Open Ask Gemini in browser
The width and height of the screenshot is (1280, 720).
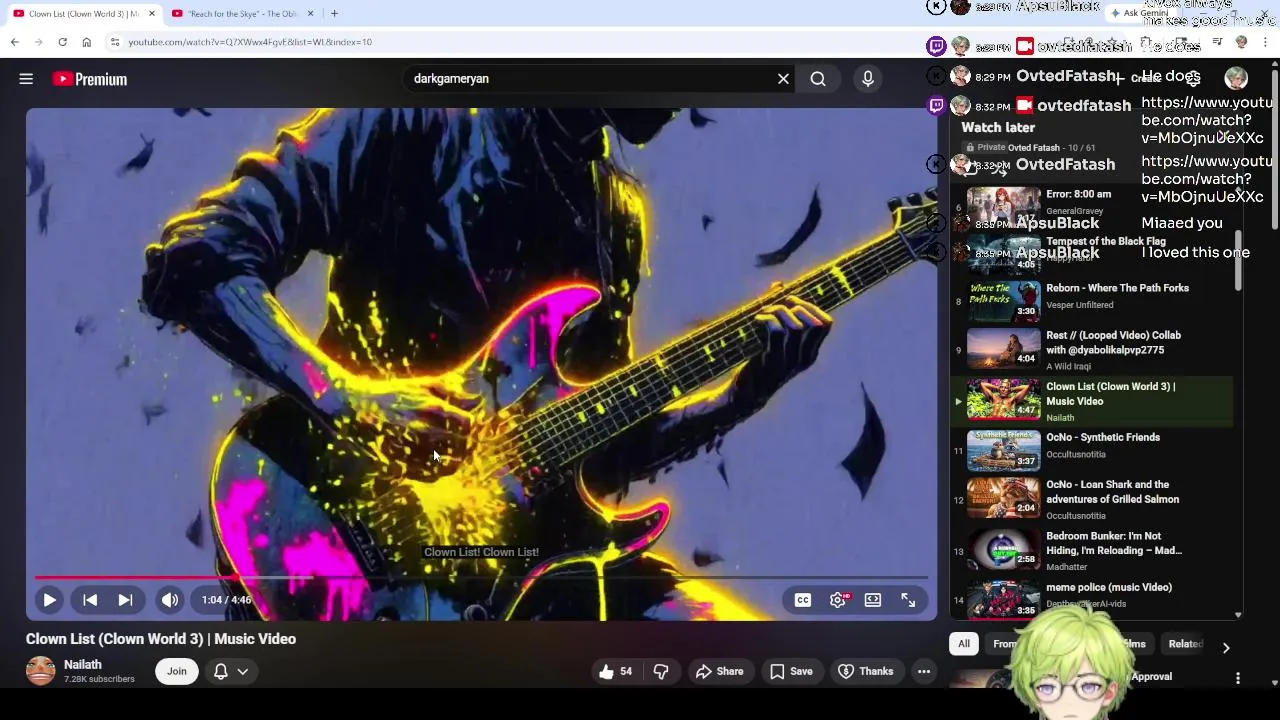pyautogui.click(x=1139, y=13)
